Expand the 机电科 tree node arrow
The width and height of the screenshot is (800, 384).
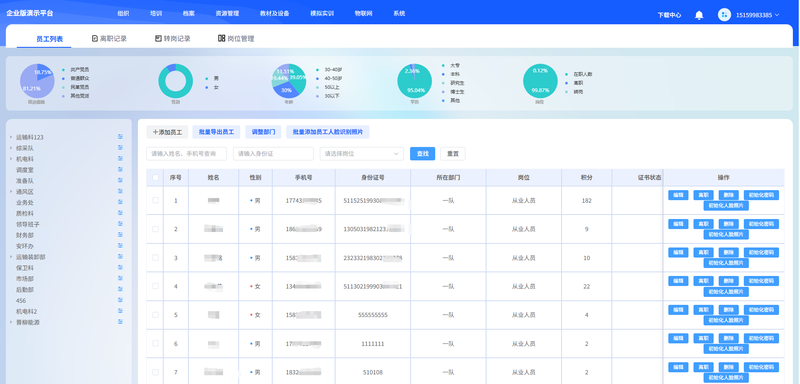click(x=11, y=159)
